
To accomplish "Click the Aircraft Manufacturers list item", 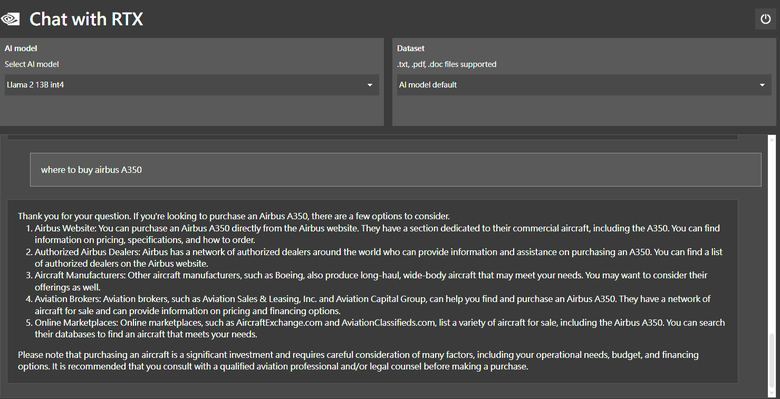I will (371, 281).
